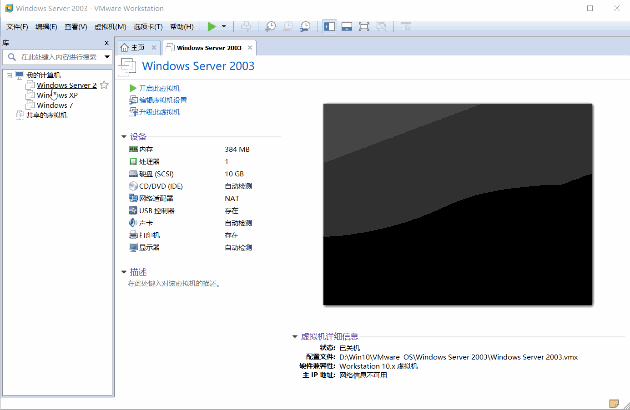Open the 文件(F) menu

coord(17,27)
